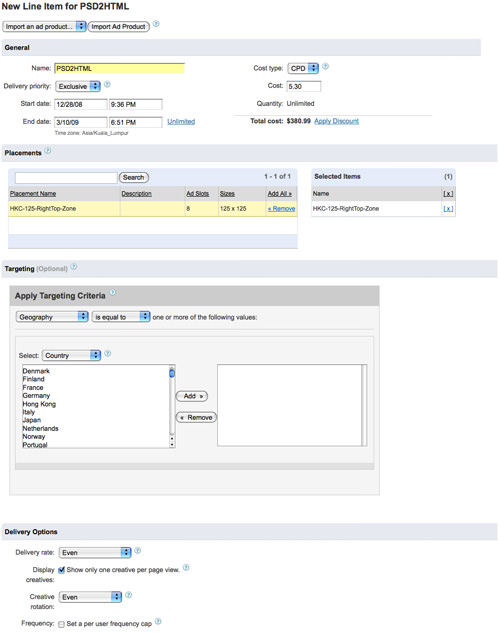Screen dimensions: 500x634
Task: Open the Country select dropdown
Action: (x=71, y=355)
